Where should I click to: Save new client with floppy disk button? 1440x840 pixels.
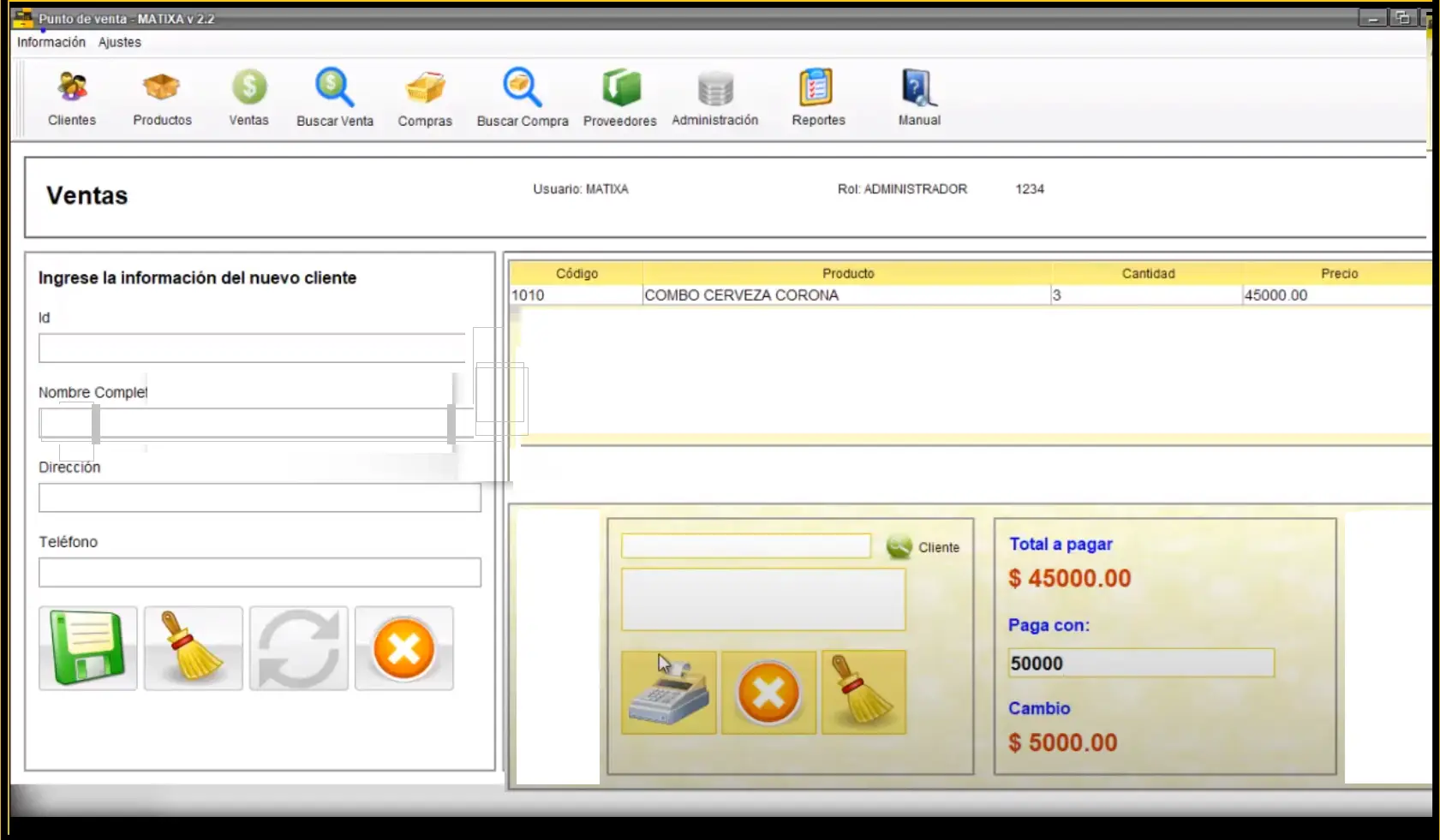[x=87, y=648]
